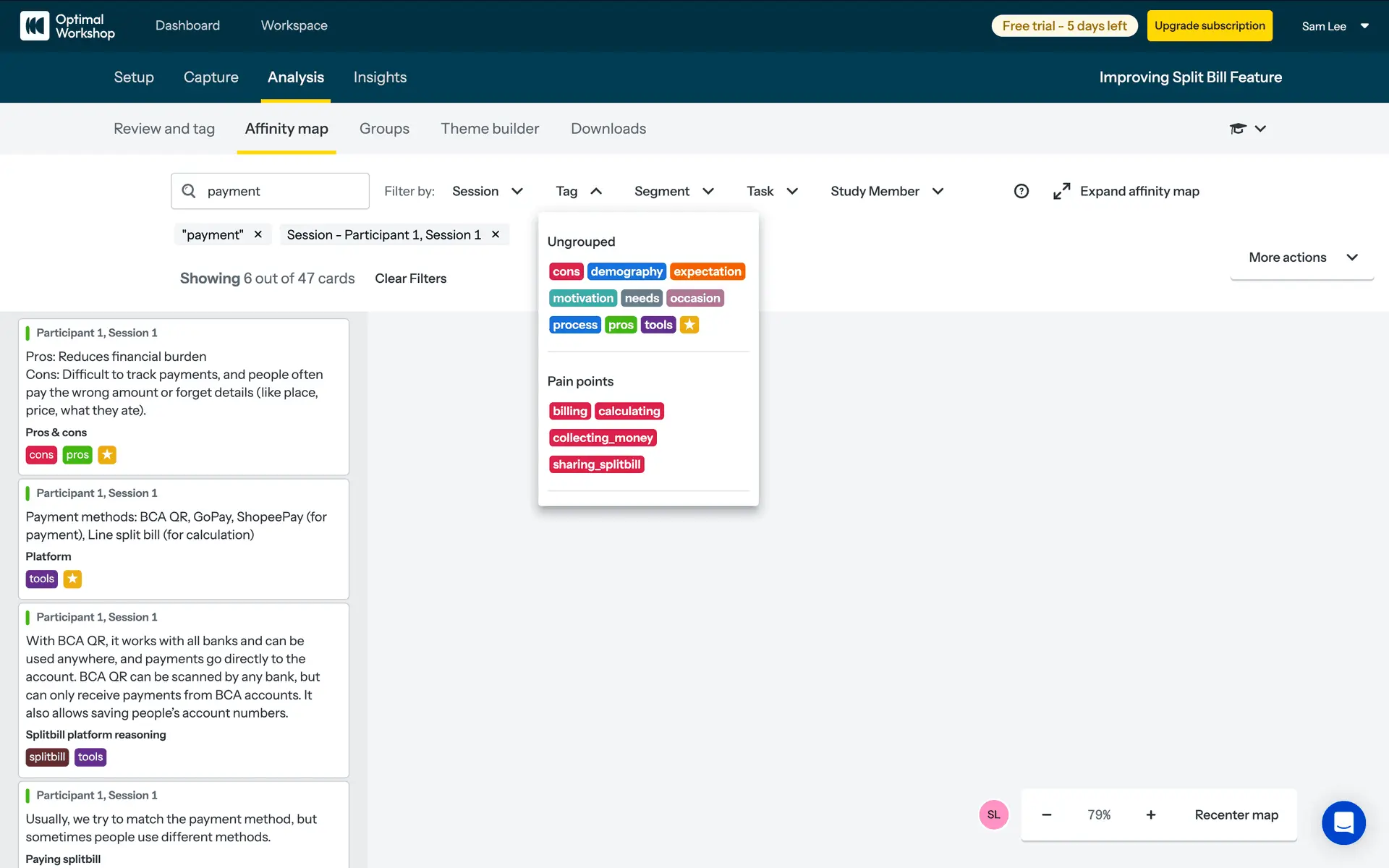Click the Expand affinity map arrows icon
The width and height of the screenshot is (1389, 868).
tap(1061, 191)
